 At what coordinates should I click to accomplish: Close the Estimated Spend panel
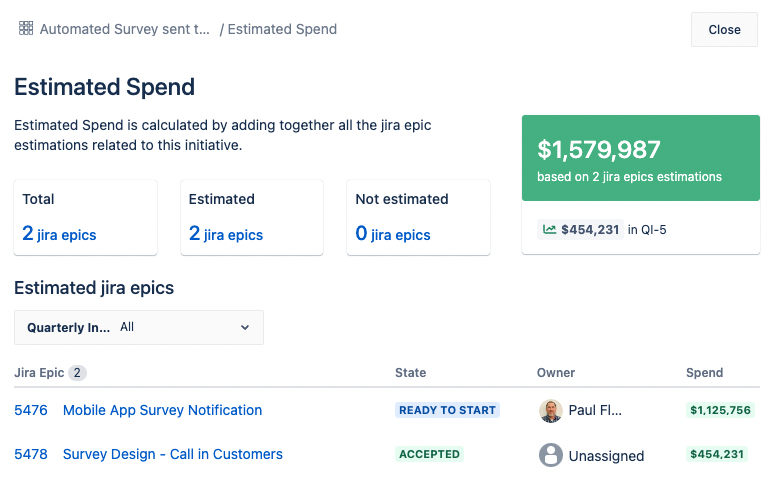coord(724,29)
